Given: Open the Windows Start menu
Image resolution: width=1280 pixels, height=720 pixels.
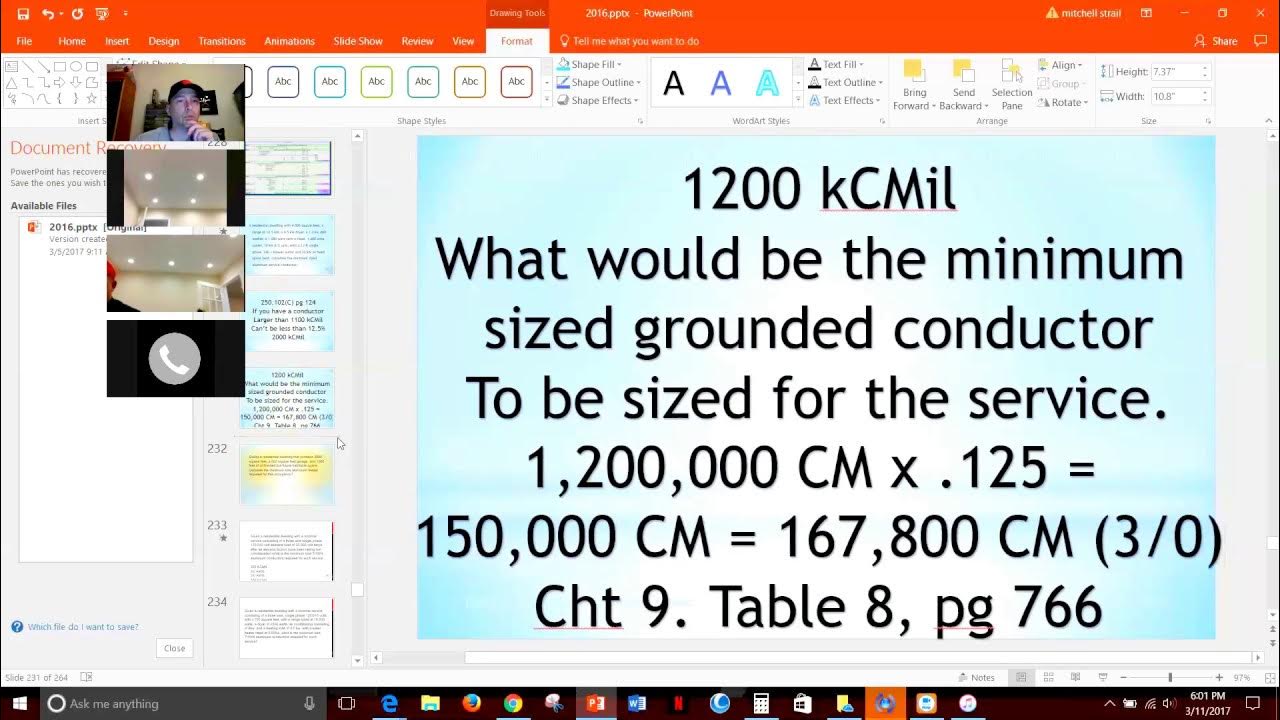Looking at the screenshot, I should [20, 704].
